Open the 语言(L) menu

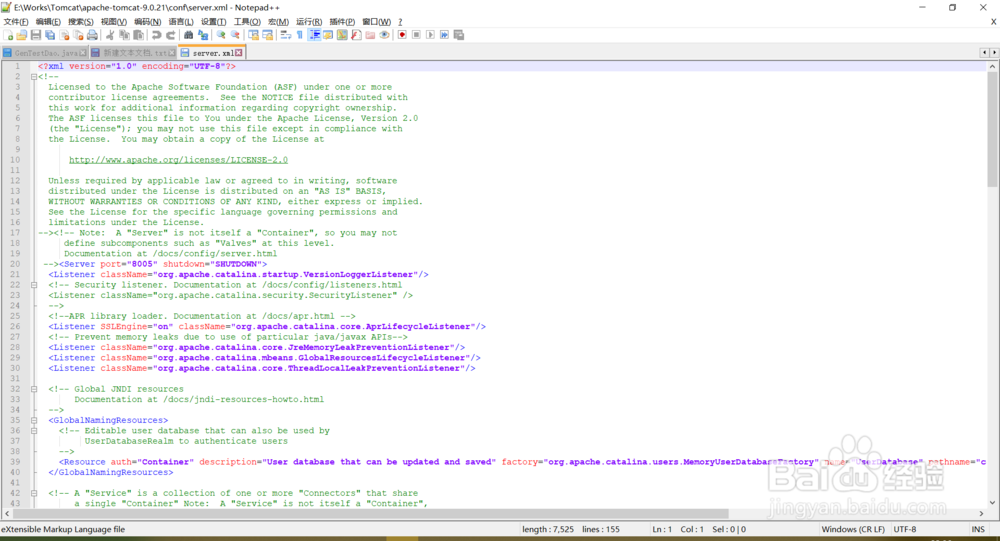tap(180, 22)
